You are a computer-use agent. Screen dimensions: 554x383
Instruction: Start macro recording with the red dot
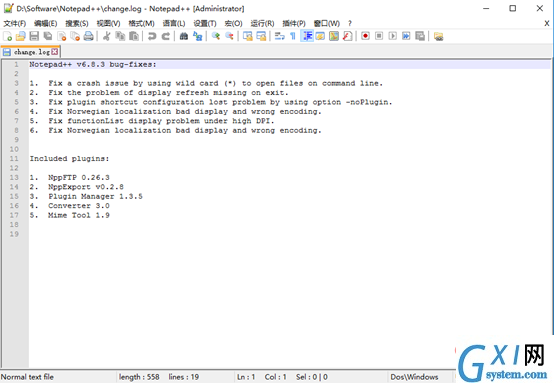[x=366, y=36]
